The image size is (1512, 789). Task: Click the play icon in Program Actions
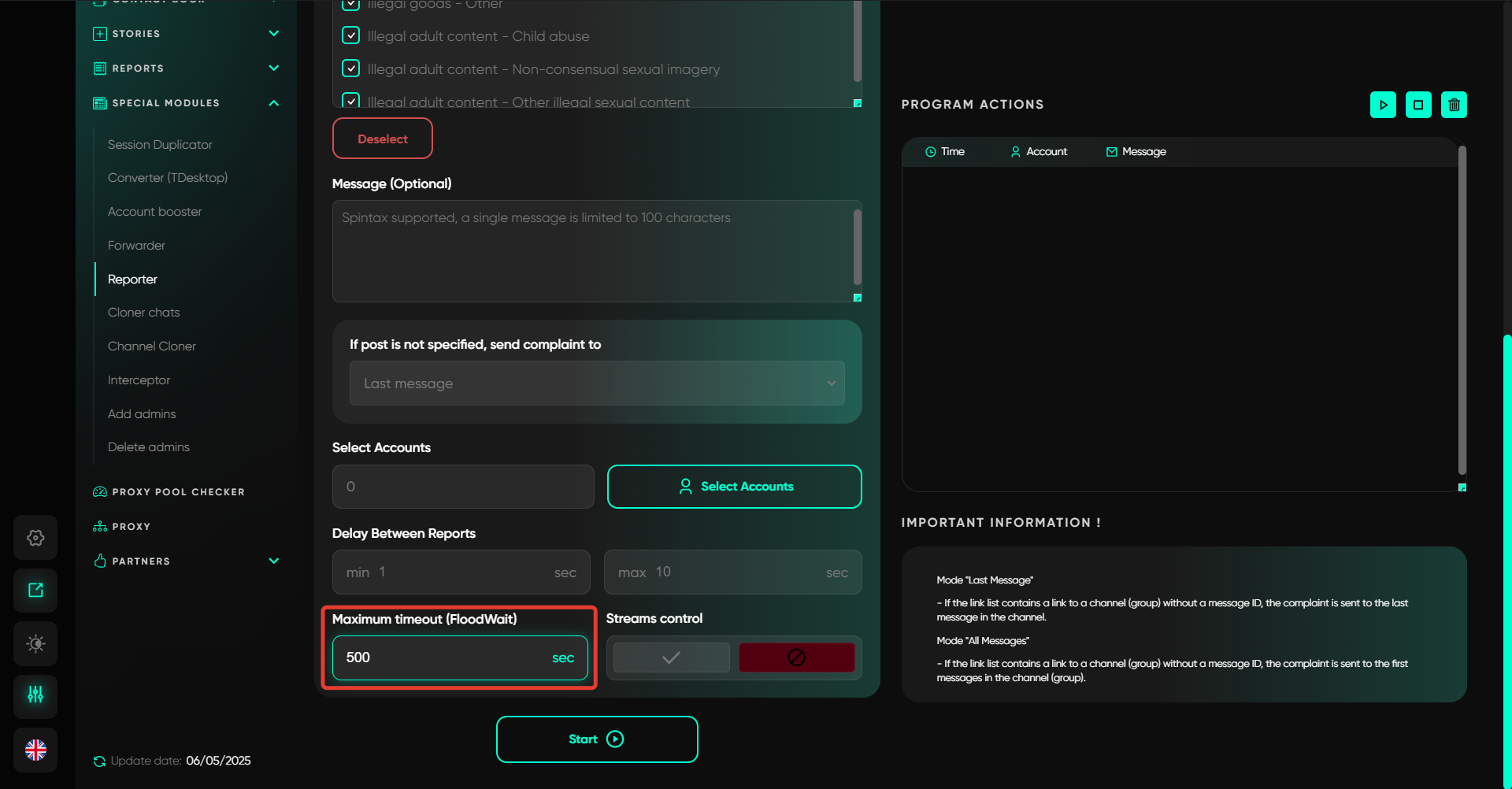coord(1383,105)
